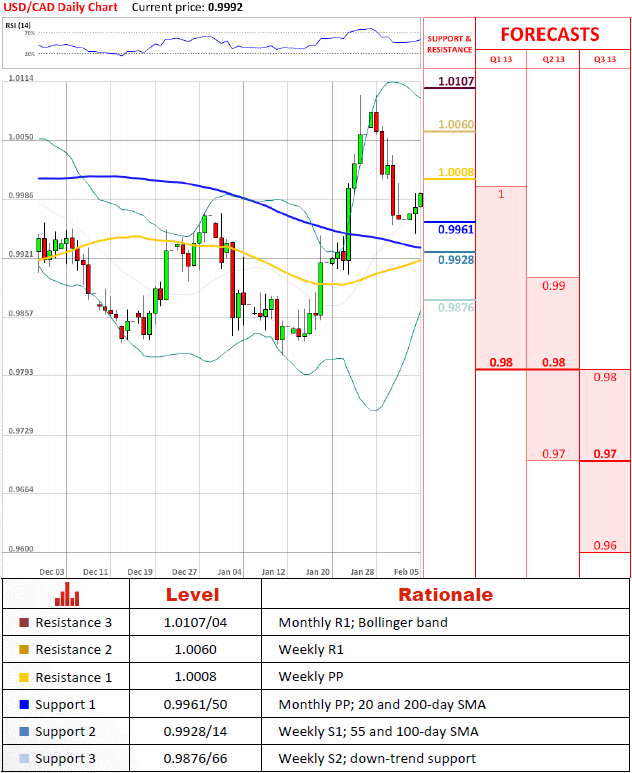Click the 1.0107 resistance level label
Screen dimensions: 632x773
point(456,81)
